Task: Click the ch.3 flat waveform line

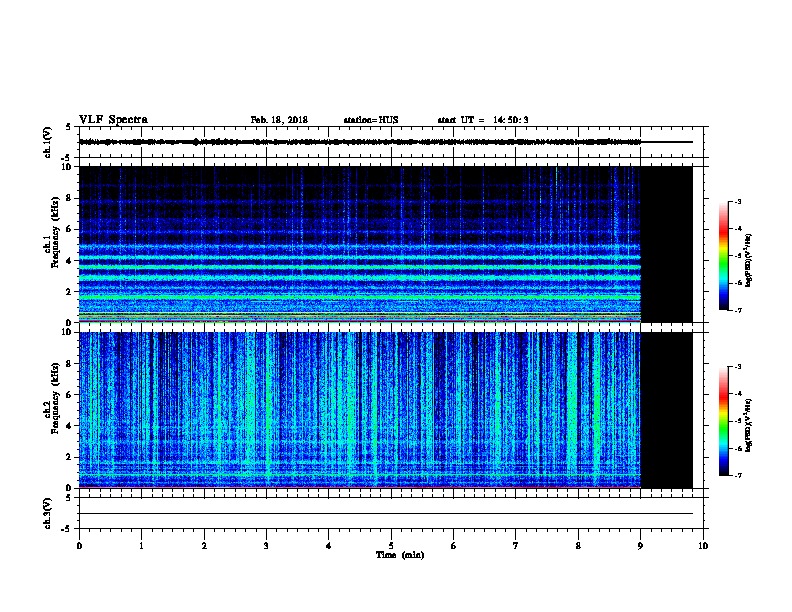Action: [386, 514]
